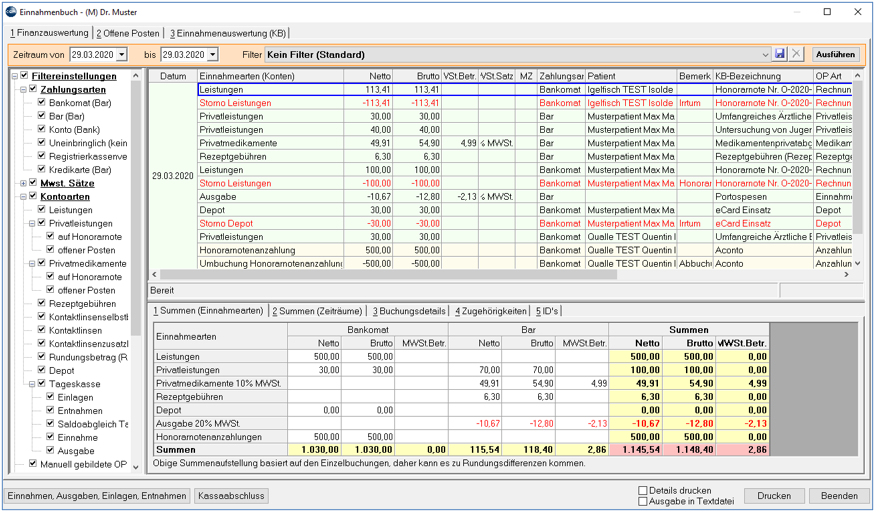The width and height of the screenshot is (875, 512).
Task: Click the Brutto column header in bookings table
Action: tap(417, 76)
